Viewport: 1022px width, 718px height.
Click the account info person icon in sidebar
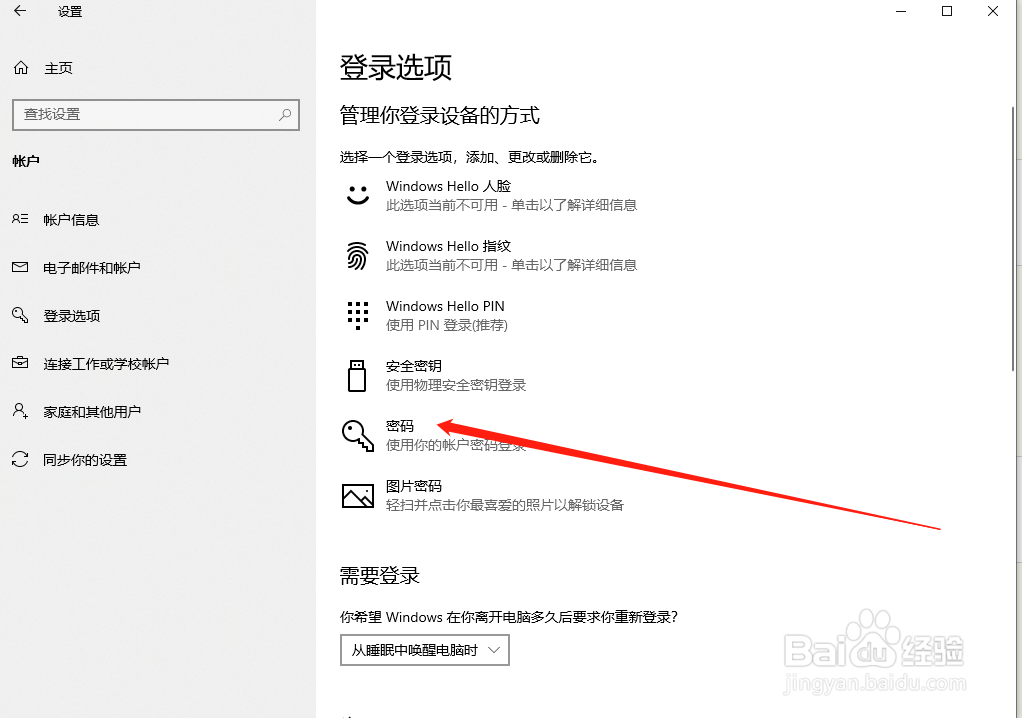tap(21, 219)
